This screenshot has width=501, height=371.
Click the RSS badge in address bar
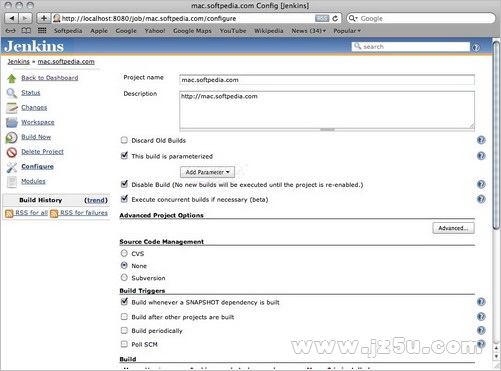point(322,18)
